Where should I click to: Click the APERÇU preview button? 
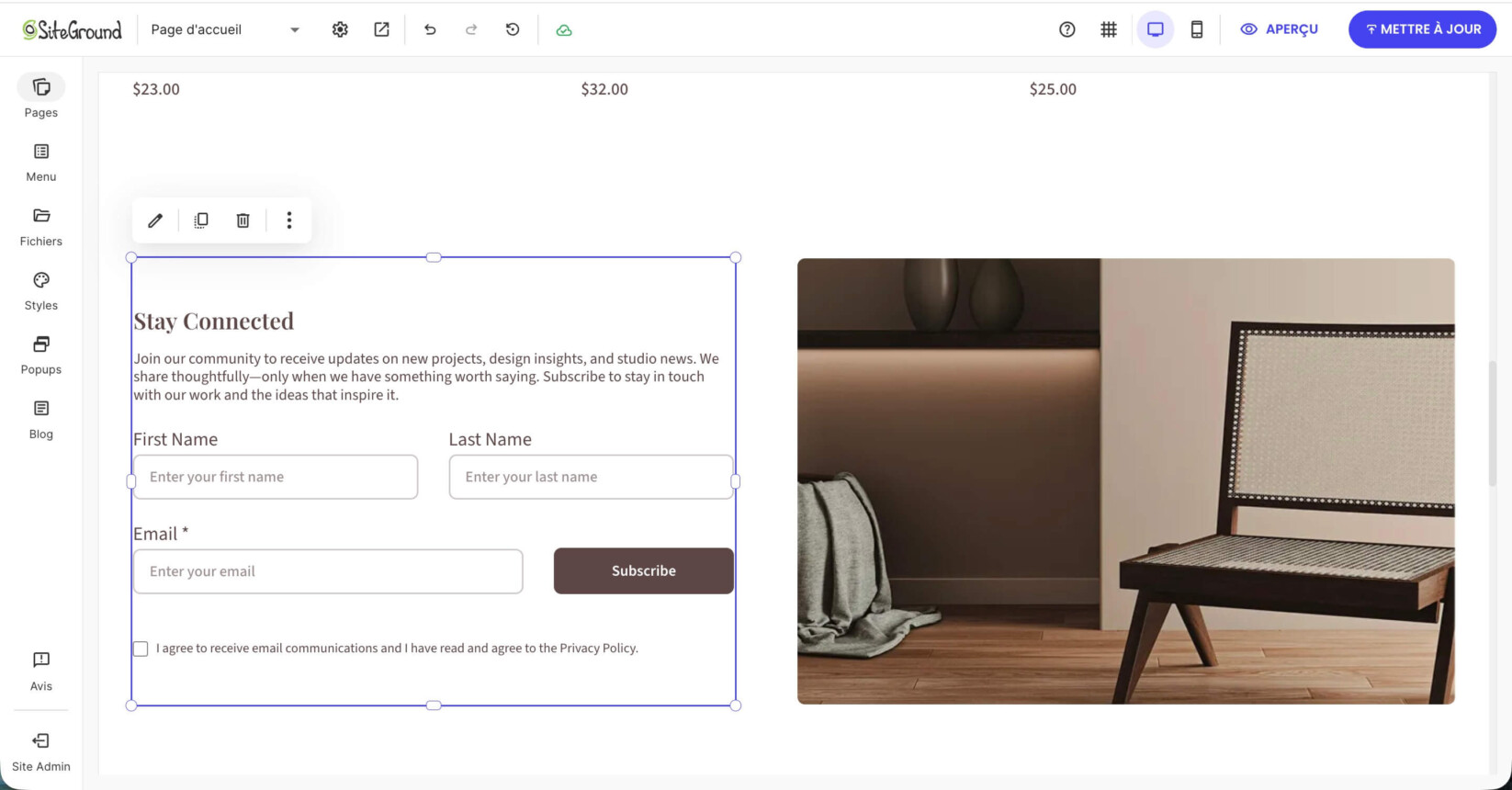click(x=1280, y=29)
